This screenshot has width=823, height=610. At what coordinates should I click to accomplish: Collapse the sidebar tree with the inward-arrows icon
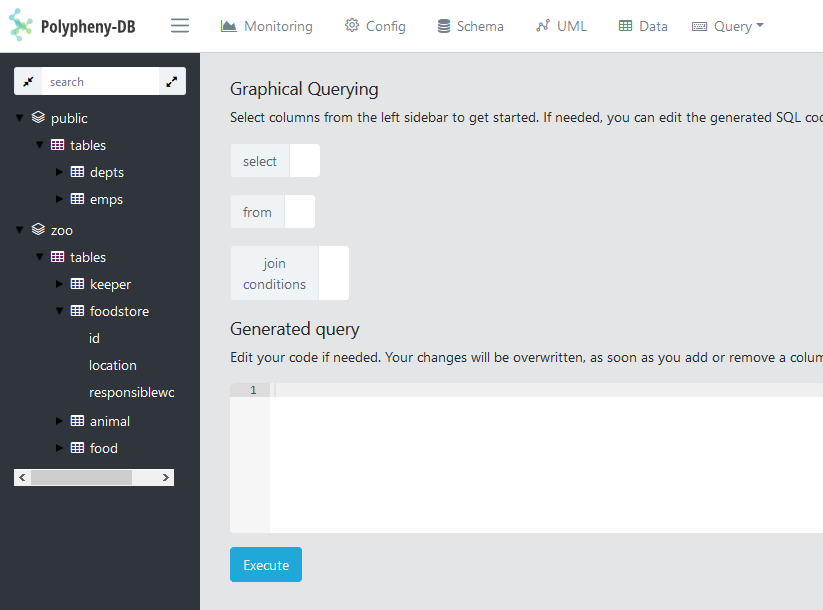click(x=28, y=81)
